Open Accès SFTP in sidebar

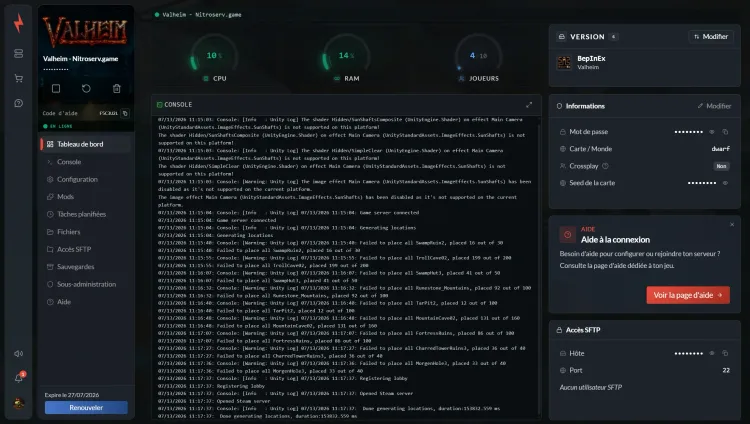pyautogui.click(x=86, y=249)
